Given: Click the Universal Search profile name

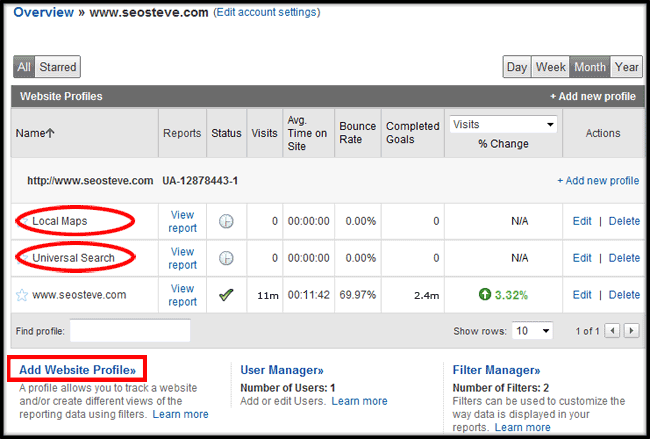Looking at the screenshot, I should pos(73,258).
